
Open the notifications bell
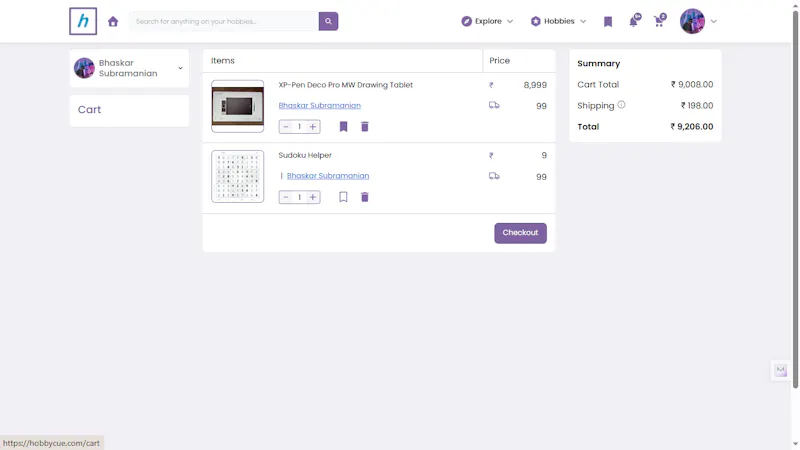pyautogui.click(x=634, y=21)
